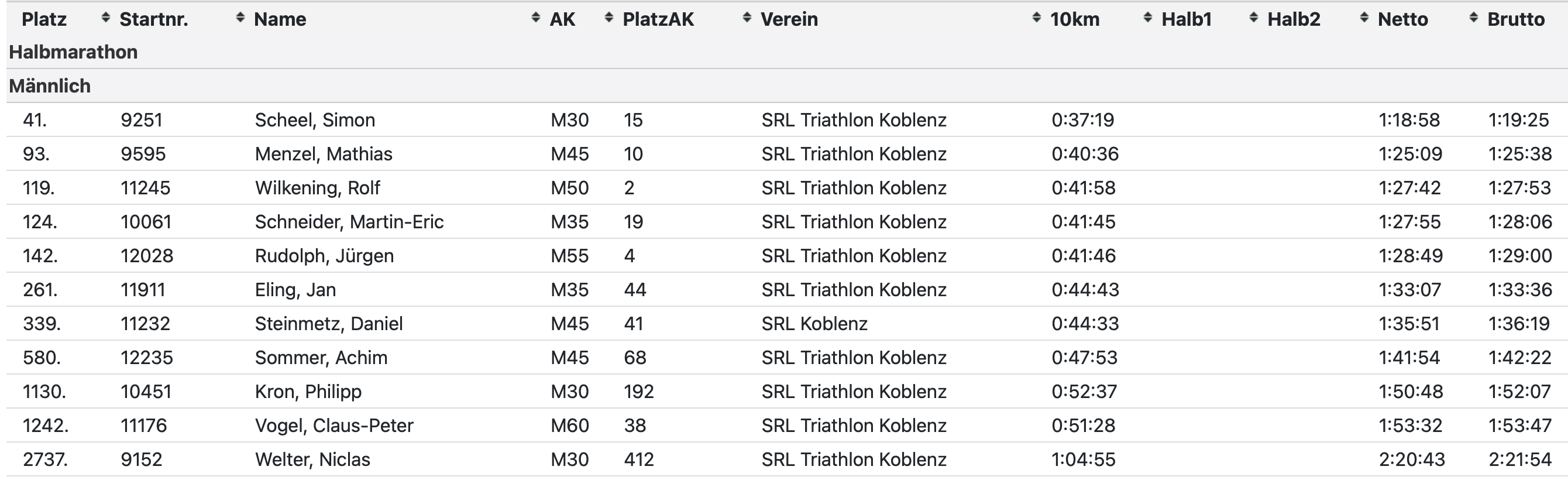Image resolution: width=1568 pixels, height=480 pixels.
Task: Click sort arrows beside Halb1 header
Action: [1254, 18]
